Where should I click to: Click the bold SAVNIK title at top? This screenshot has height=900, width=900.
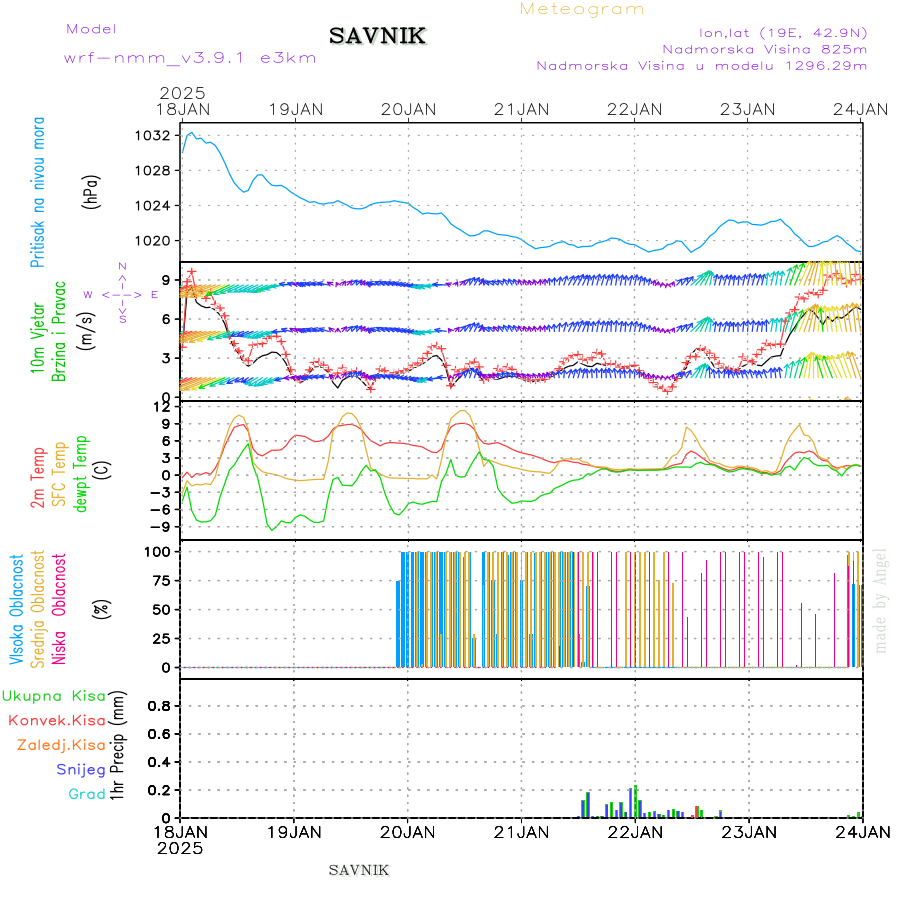coord(377,37)
